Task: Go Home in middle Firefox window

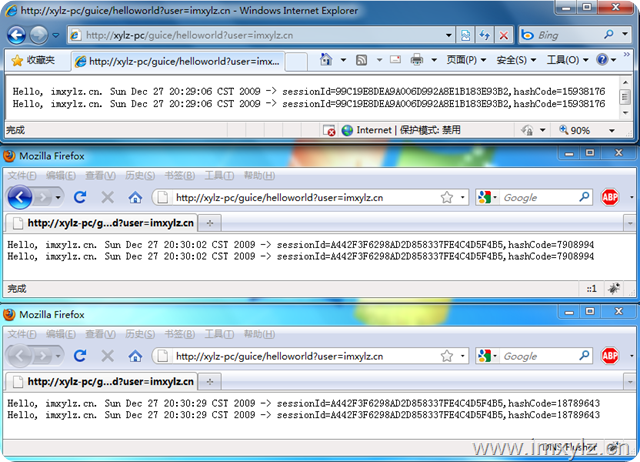Action: (135, 198)
